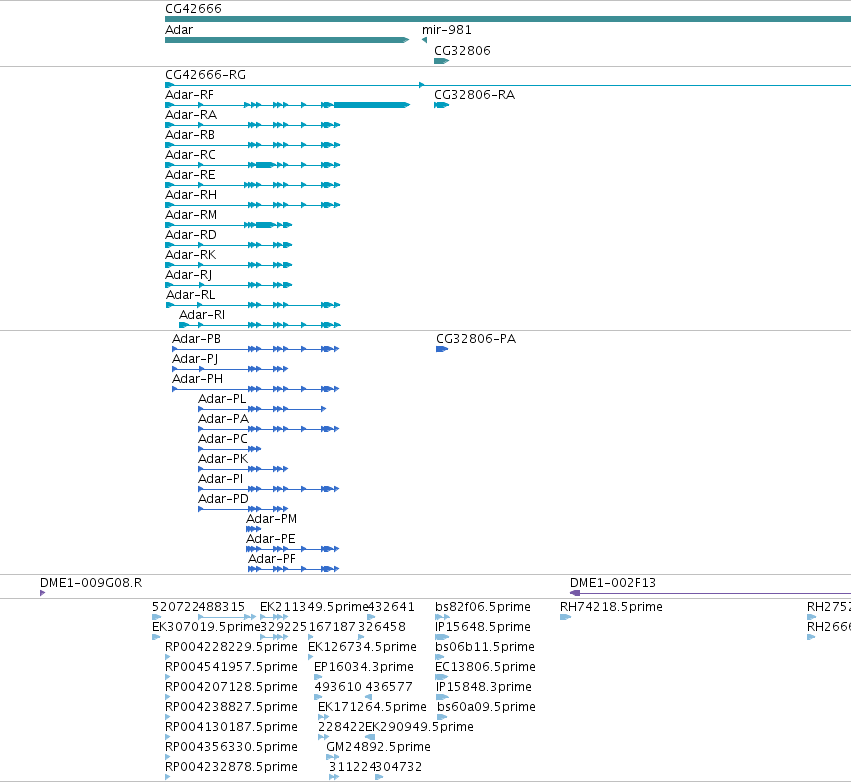This screenshot has height=782, width=851.
Task: Click the Adar-RF transcript label
Action: click(x=189, y=95)
